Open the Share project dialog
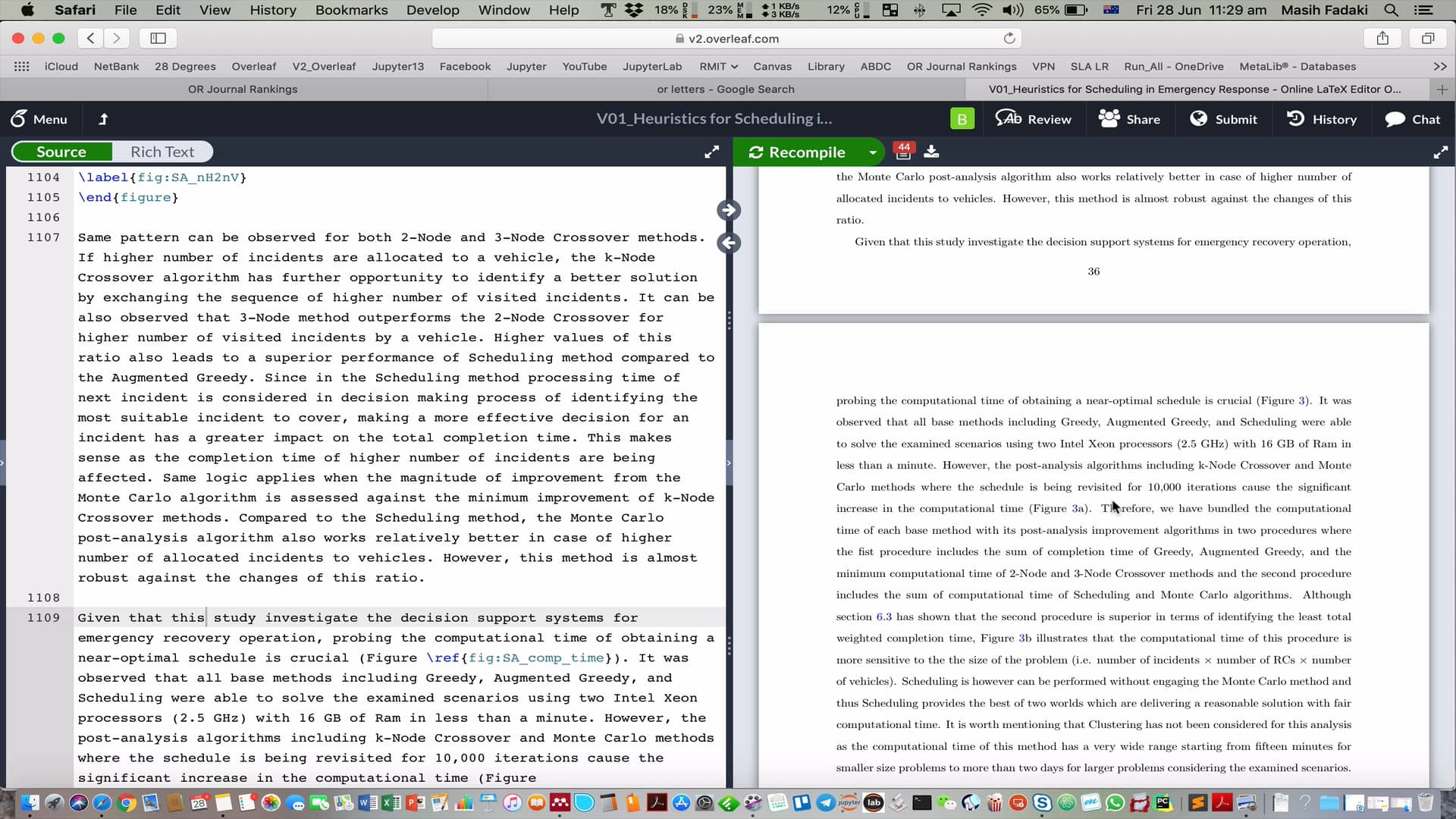Viewport: 1456px width, 819px height. click(1129, 119)
